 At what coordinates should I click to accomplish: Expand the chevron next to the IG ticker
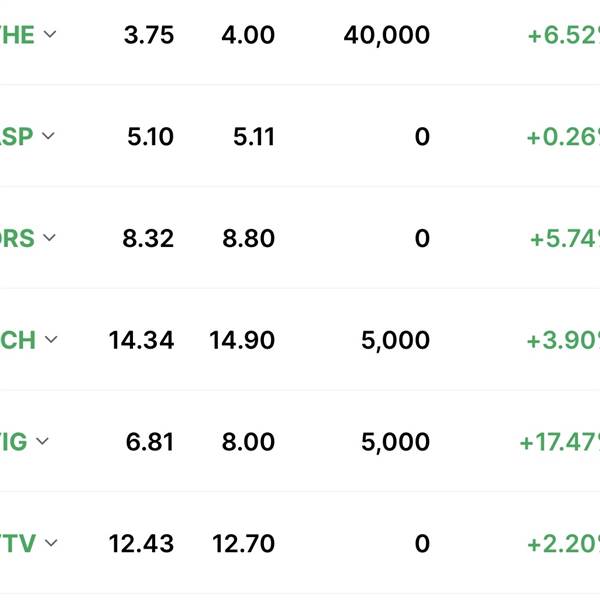coord(42,441)
